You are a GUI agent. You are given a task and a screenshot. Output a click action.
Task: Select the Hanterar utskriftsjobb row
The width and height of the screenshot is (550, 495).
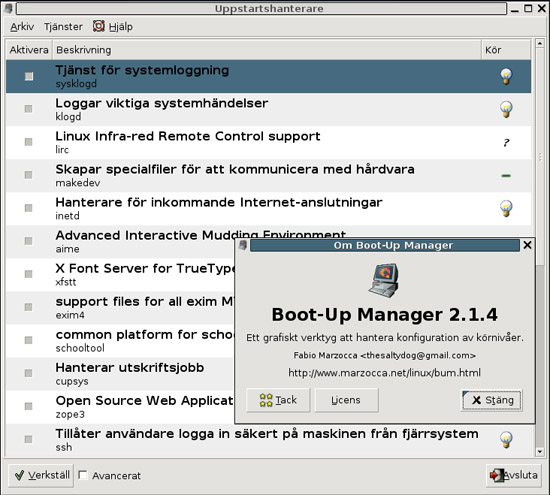pos(120,373)
